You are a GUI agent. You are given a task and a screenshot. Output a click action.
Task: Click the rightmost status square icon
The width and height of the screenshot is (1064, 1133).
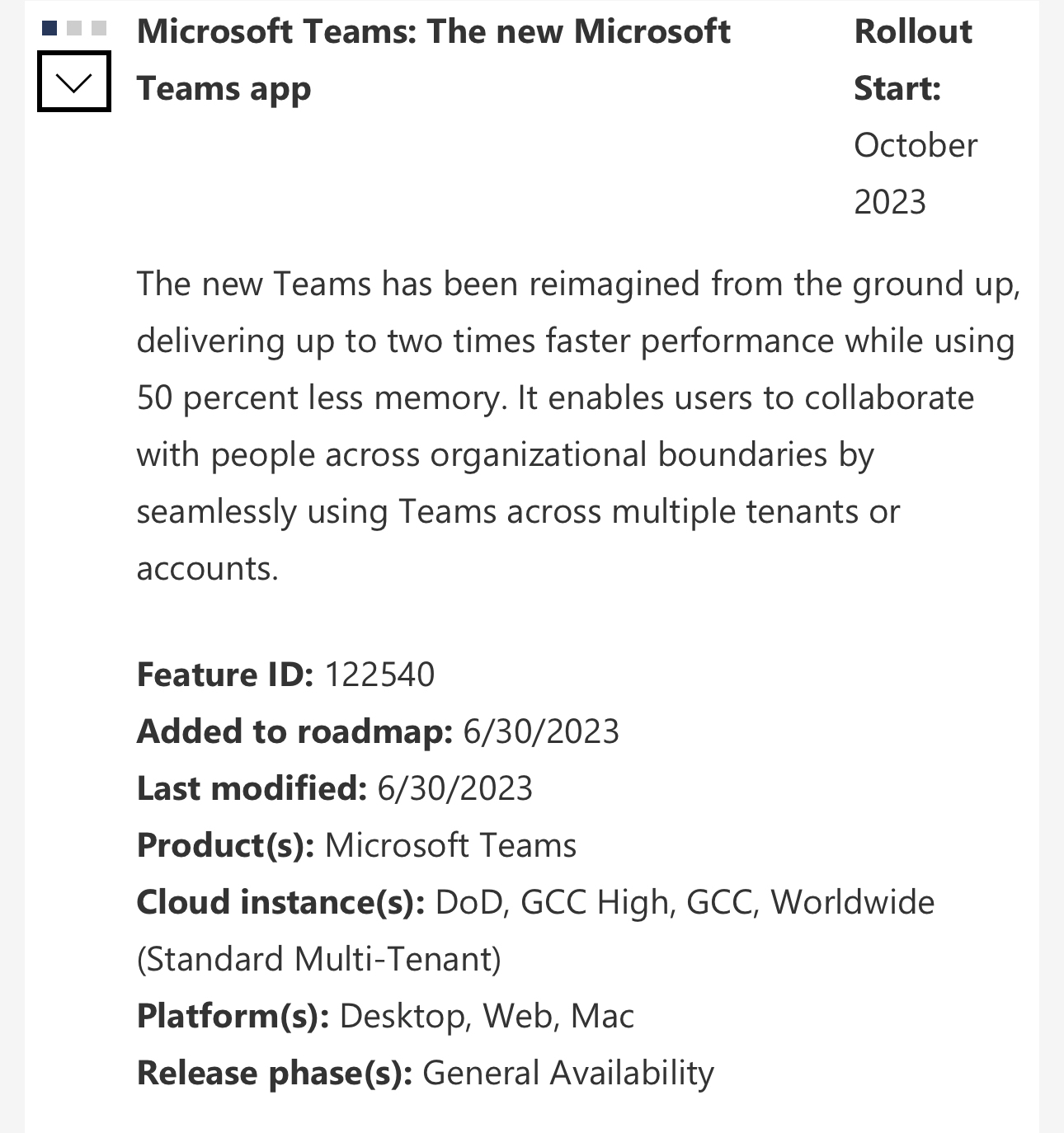click(x=98, y=26)
